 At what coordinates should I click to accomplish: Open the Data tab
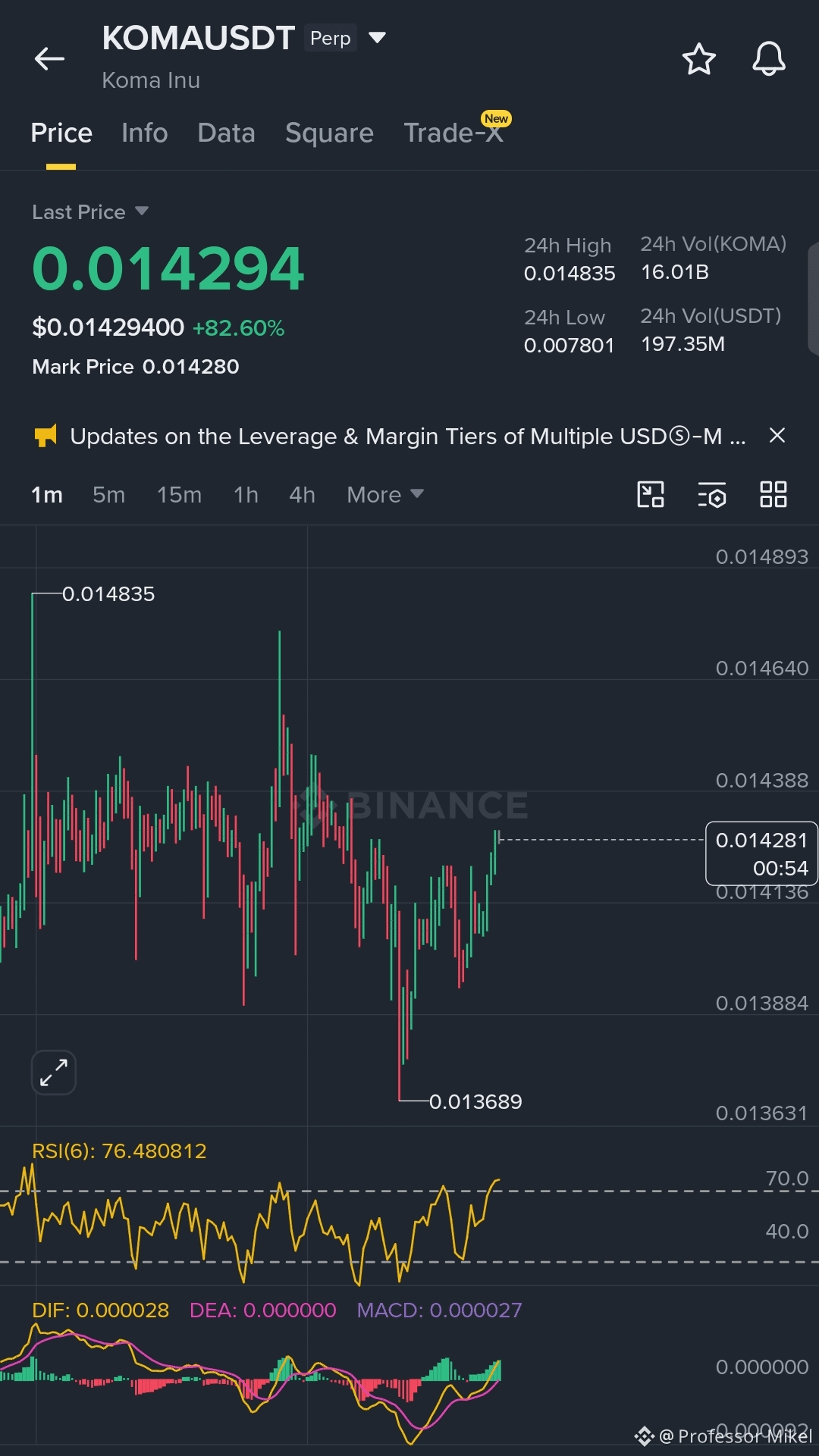(x=226, y=133)
